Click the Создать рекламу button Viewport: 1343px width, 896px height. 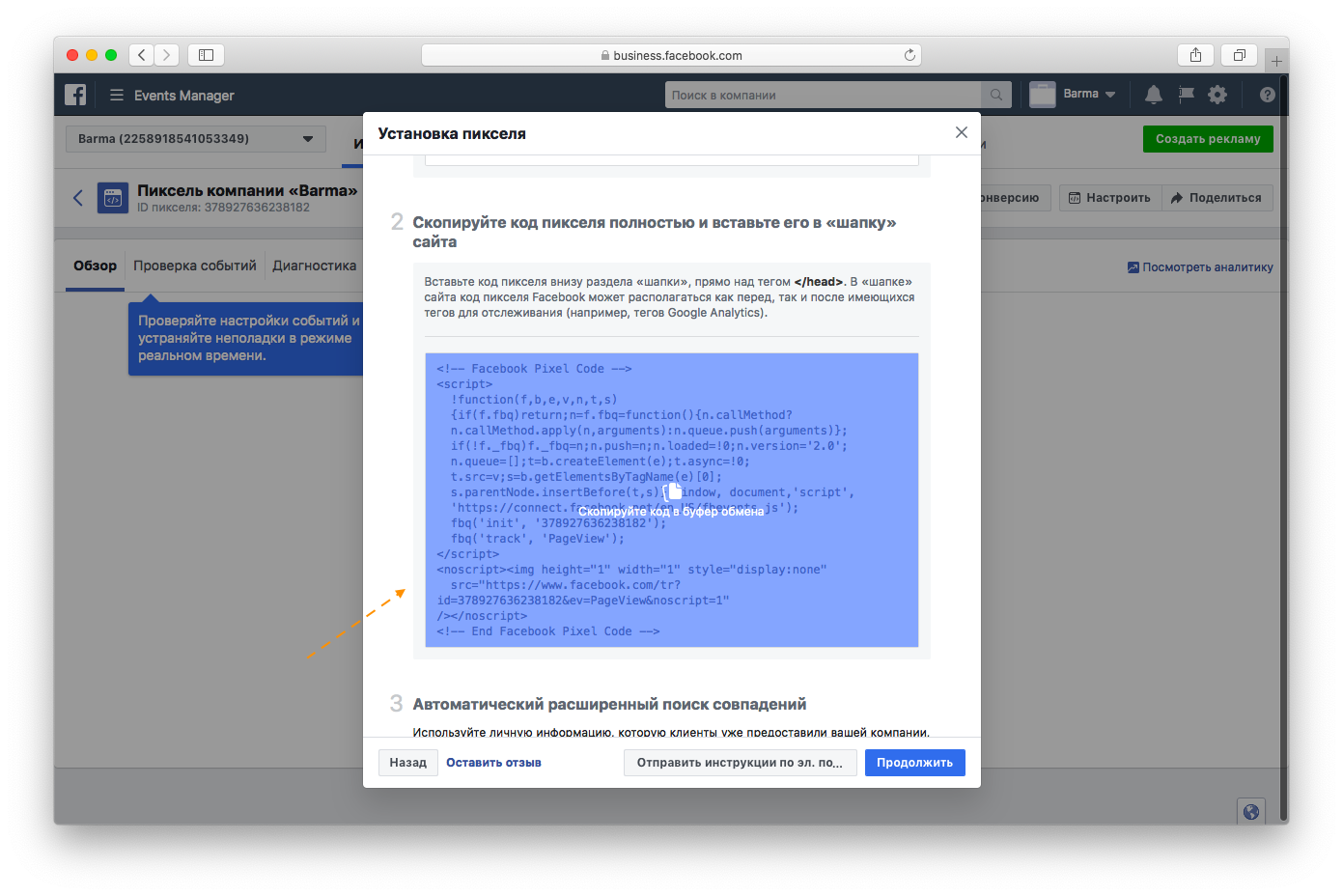(x=1208, y=139)
